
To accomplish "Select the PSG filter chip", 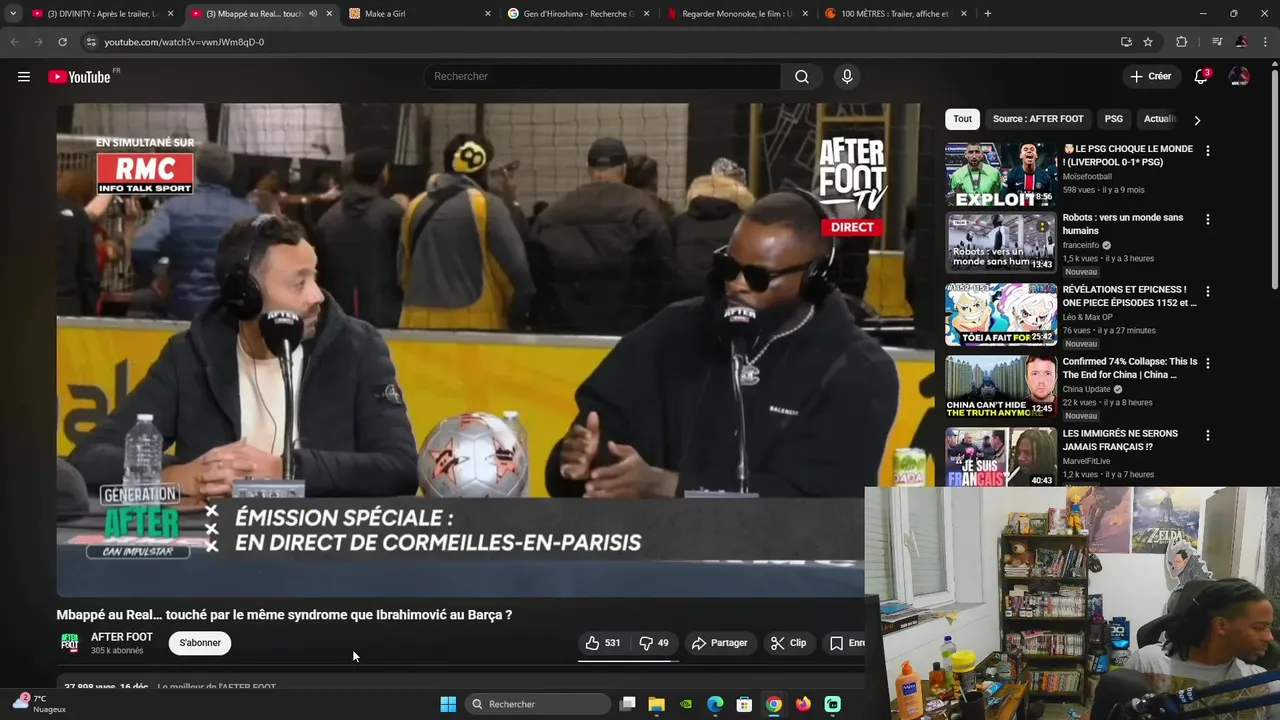I will coord(1114,119).
